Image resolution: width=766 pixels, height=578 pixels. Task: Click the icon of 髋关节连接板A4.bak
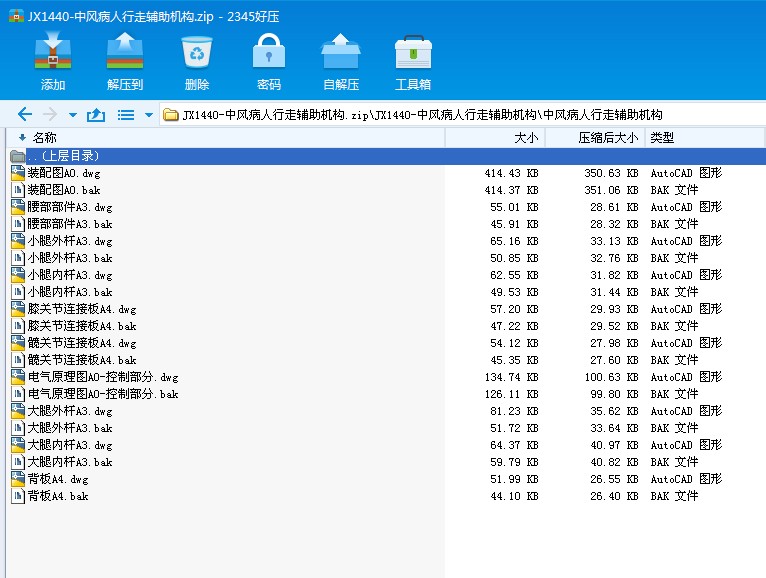[18, 360]
